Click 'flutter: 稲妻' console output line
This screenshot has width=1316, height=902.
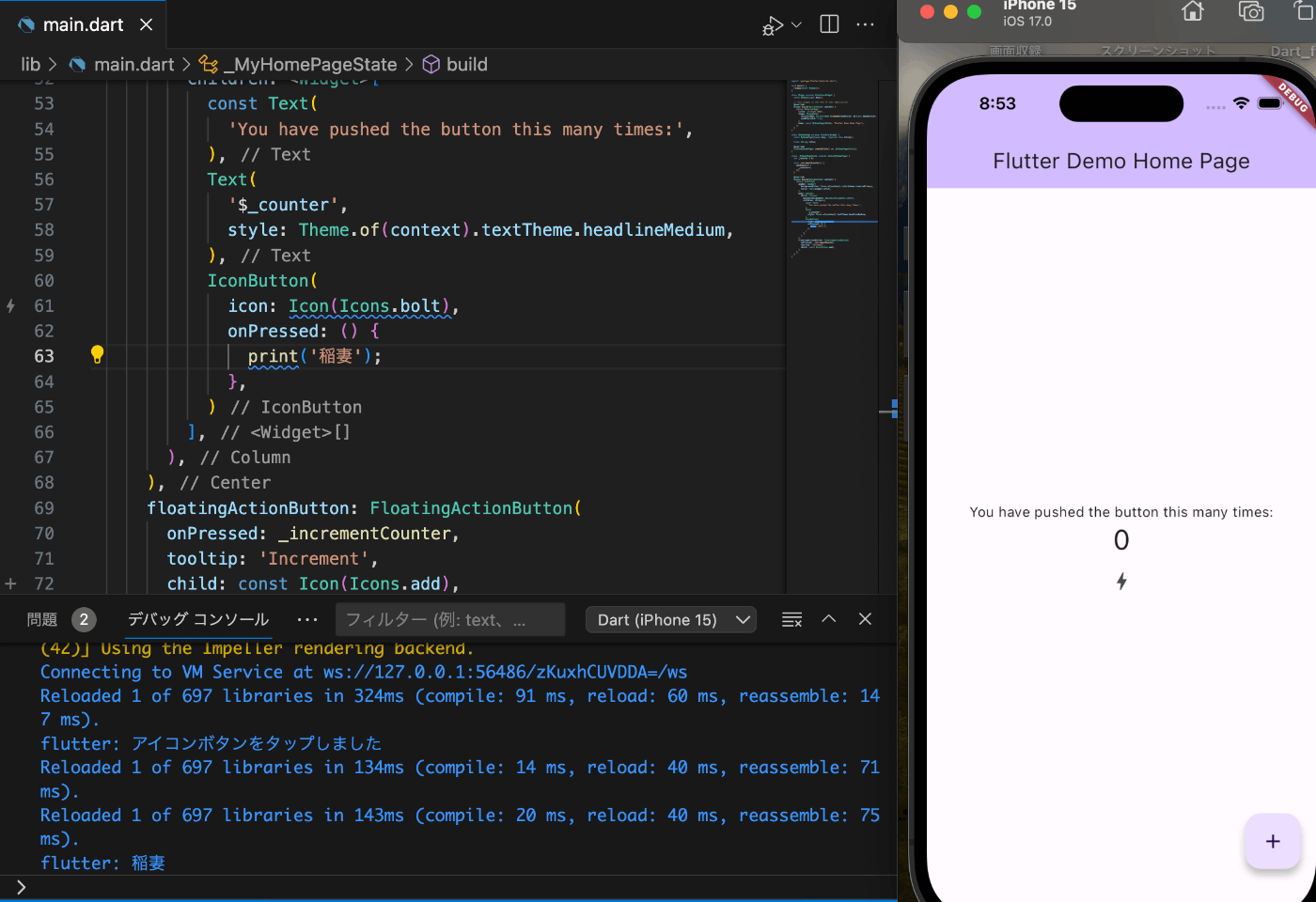point(102,863)
